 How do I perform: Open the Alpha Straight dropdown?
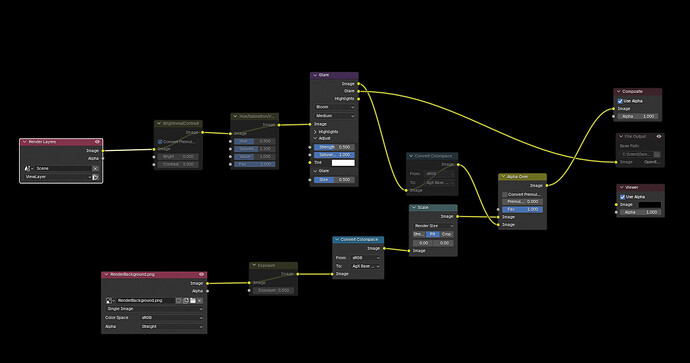[x=172, y=326]
